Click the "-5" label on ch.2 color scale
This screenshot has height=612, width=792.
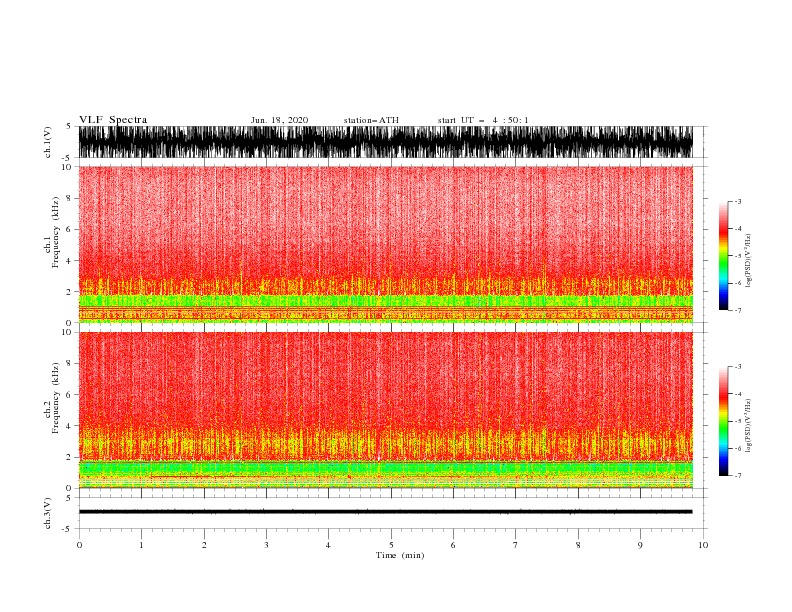coord(737,421)
